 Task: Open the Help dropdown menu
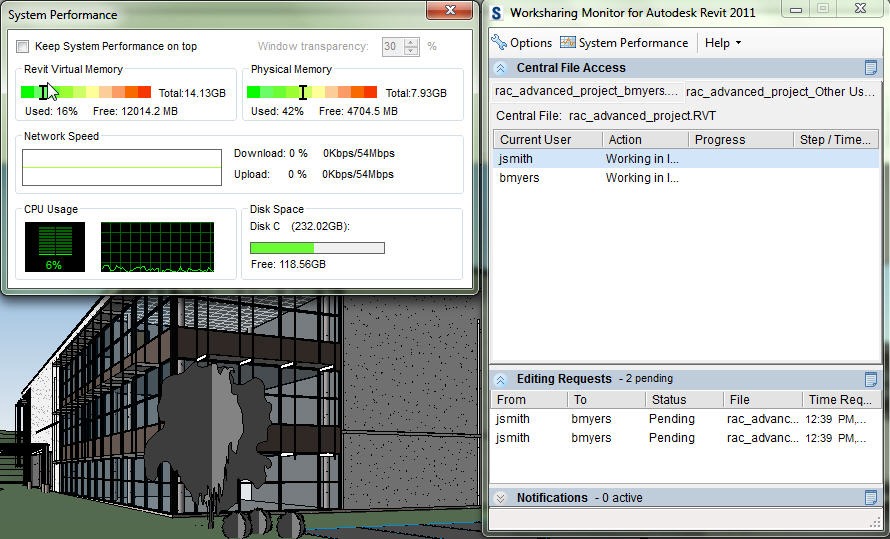pos(723,43)
